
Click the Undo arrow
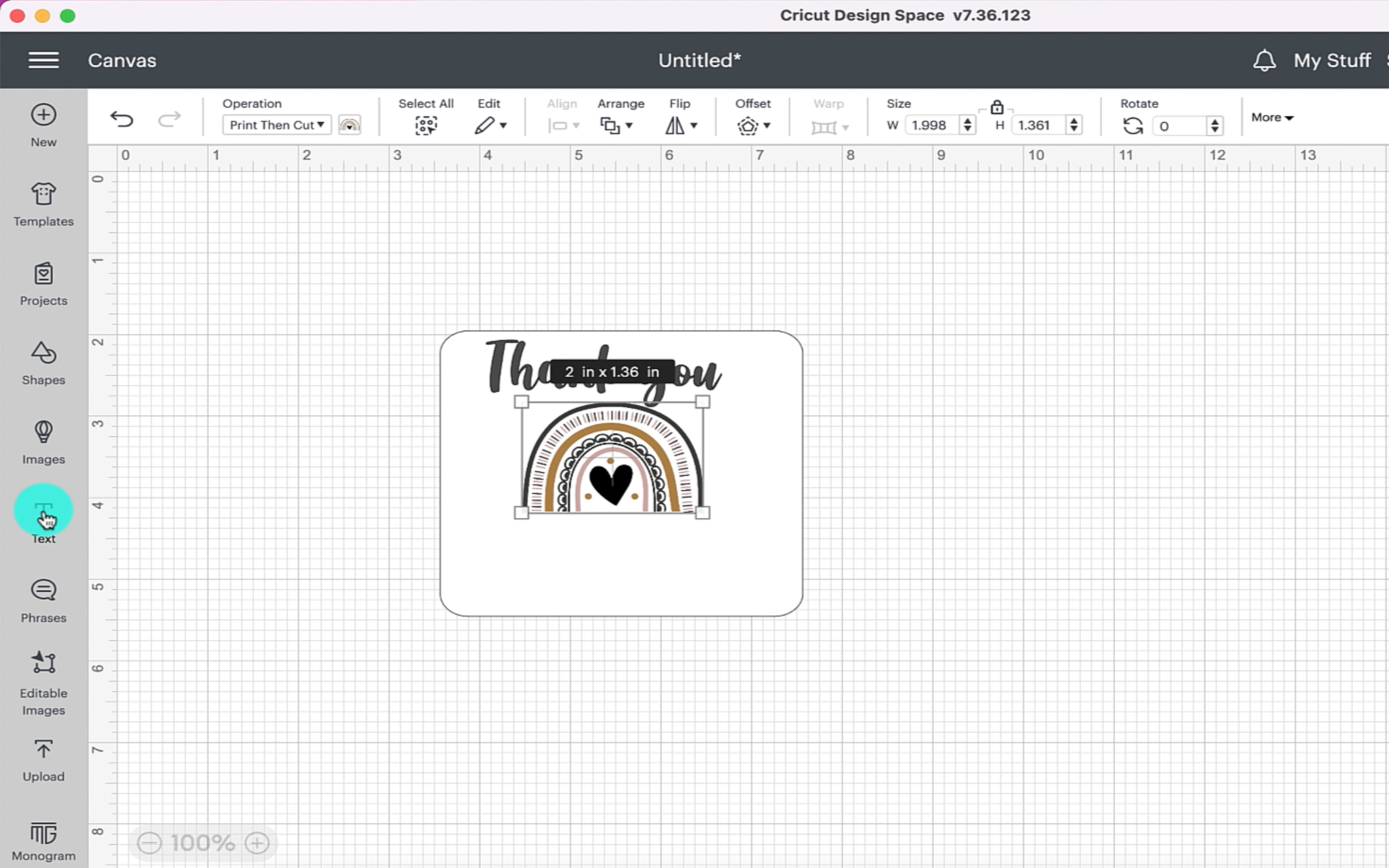pos(121,119)
